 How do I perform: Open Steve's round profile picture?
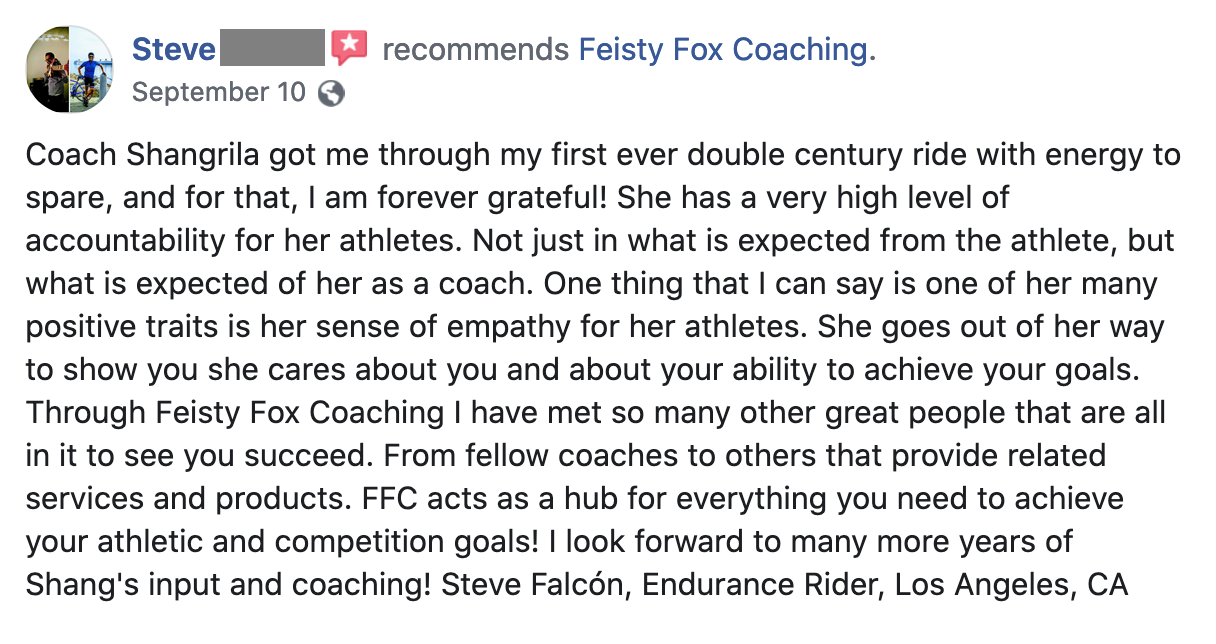pos(69,69)
